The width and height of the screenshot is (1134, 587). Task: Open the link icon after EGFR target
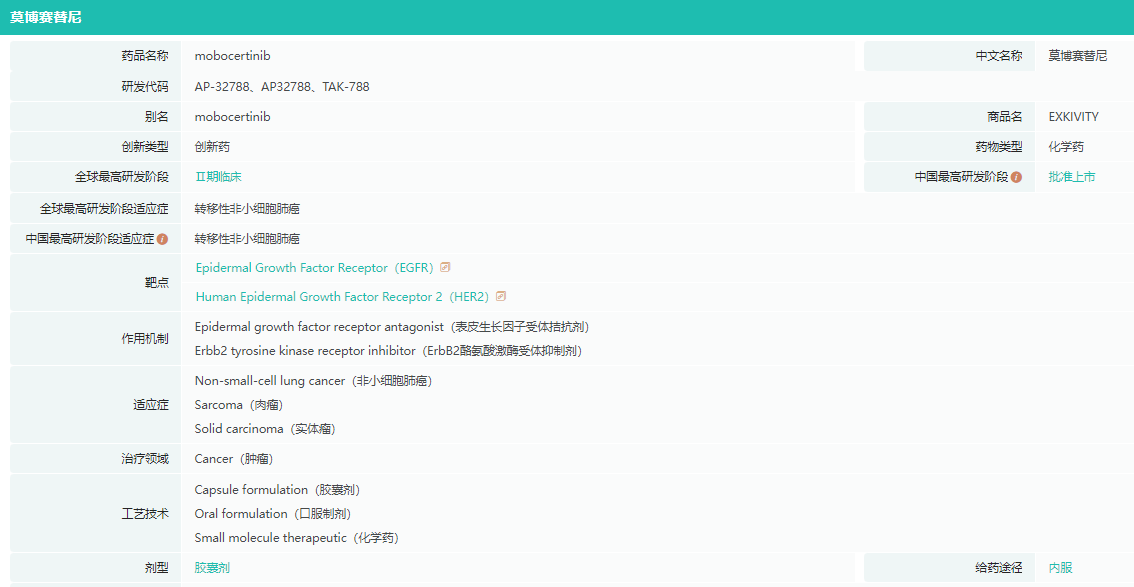[445, 267]
